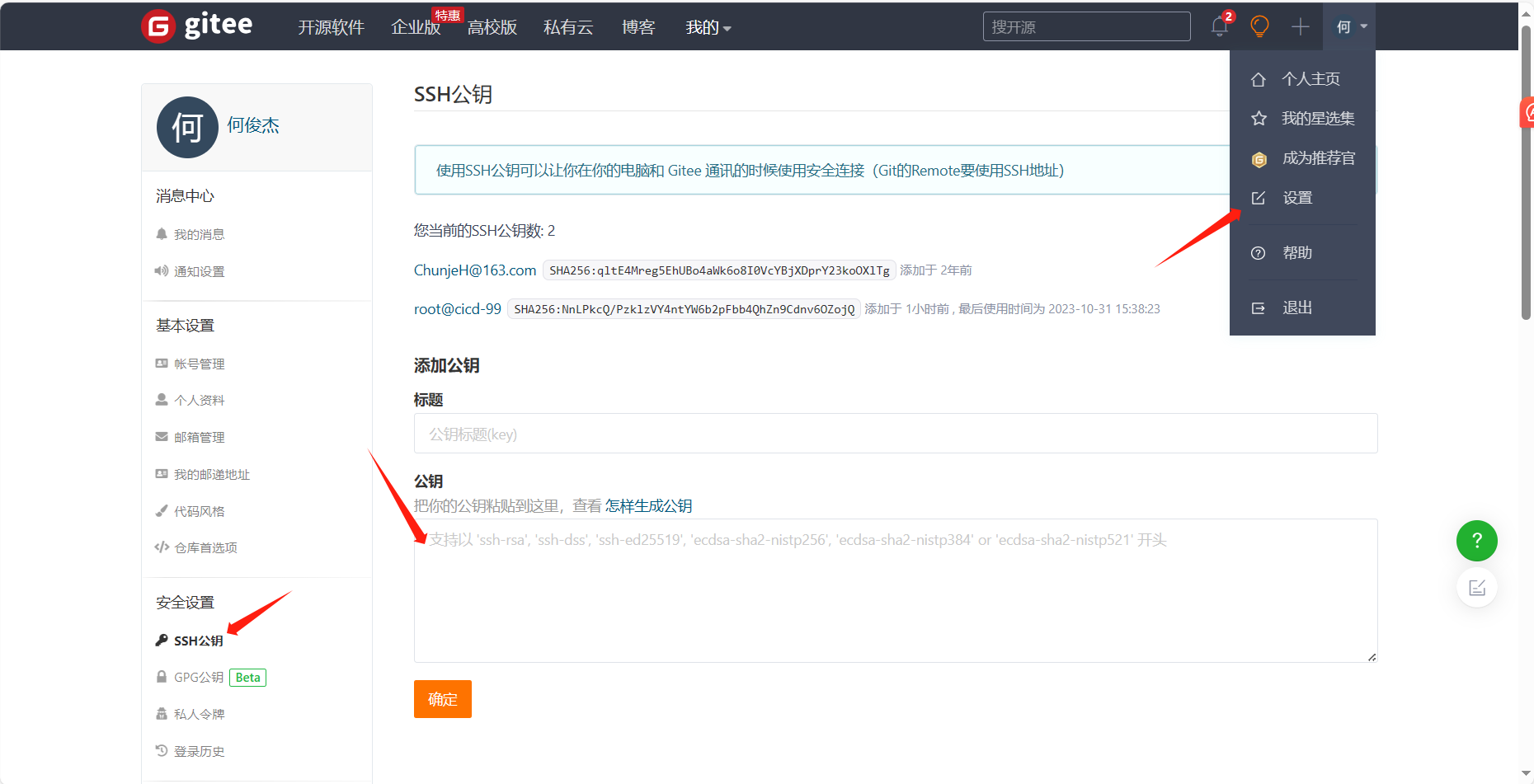This screenshot has height=784, width=1534.
Task: Open the root@cicd-99 SSH key
Action: tap(458, 309)
